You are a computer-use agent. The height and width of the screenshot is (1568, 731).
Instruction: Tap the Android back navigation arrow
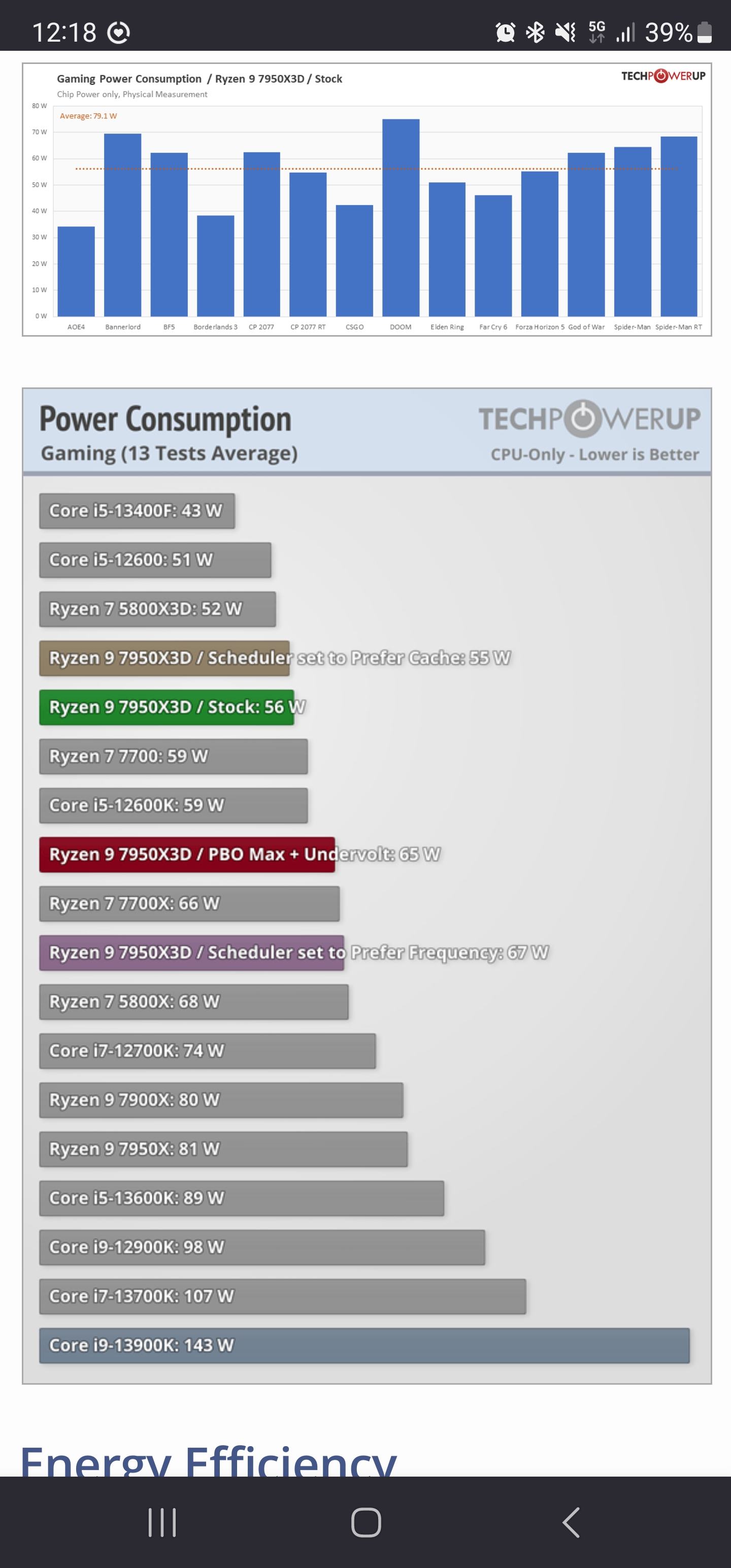pos(571,1522)
